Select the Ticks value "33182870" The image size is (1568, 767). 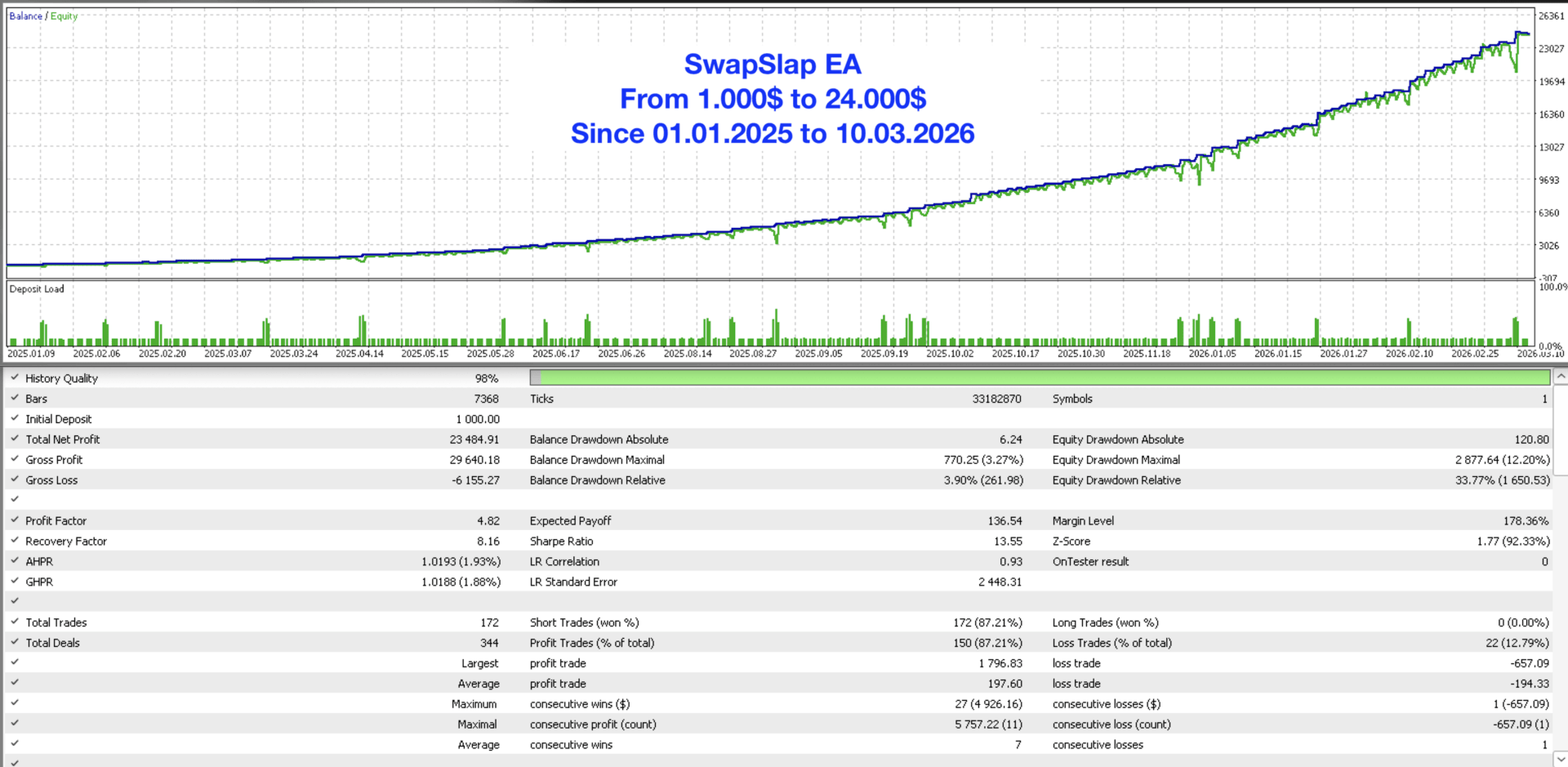(997, 399)
